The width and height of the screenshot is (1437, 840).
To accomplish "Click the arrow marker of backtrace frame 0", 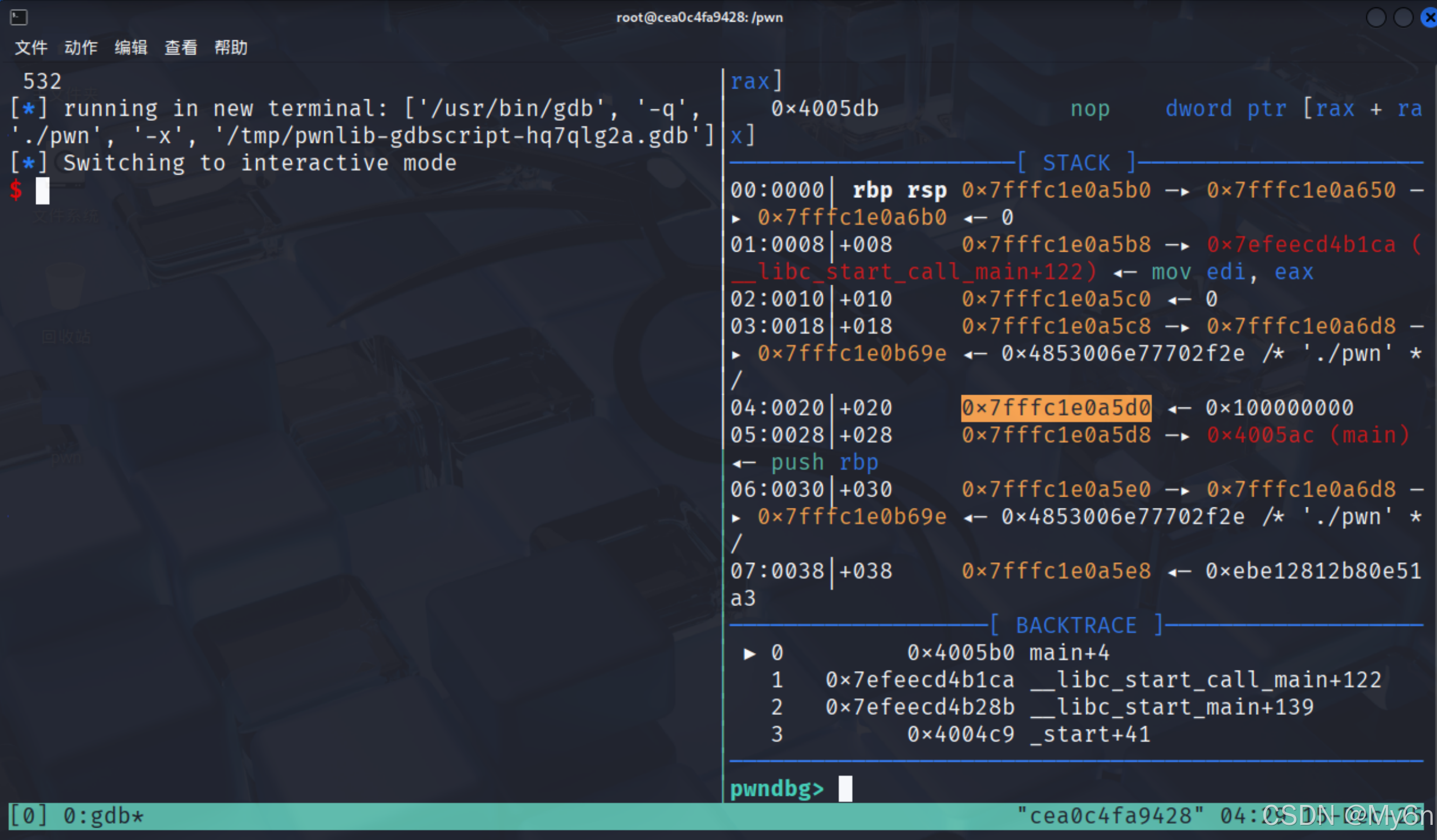I will 750,653.
